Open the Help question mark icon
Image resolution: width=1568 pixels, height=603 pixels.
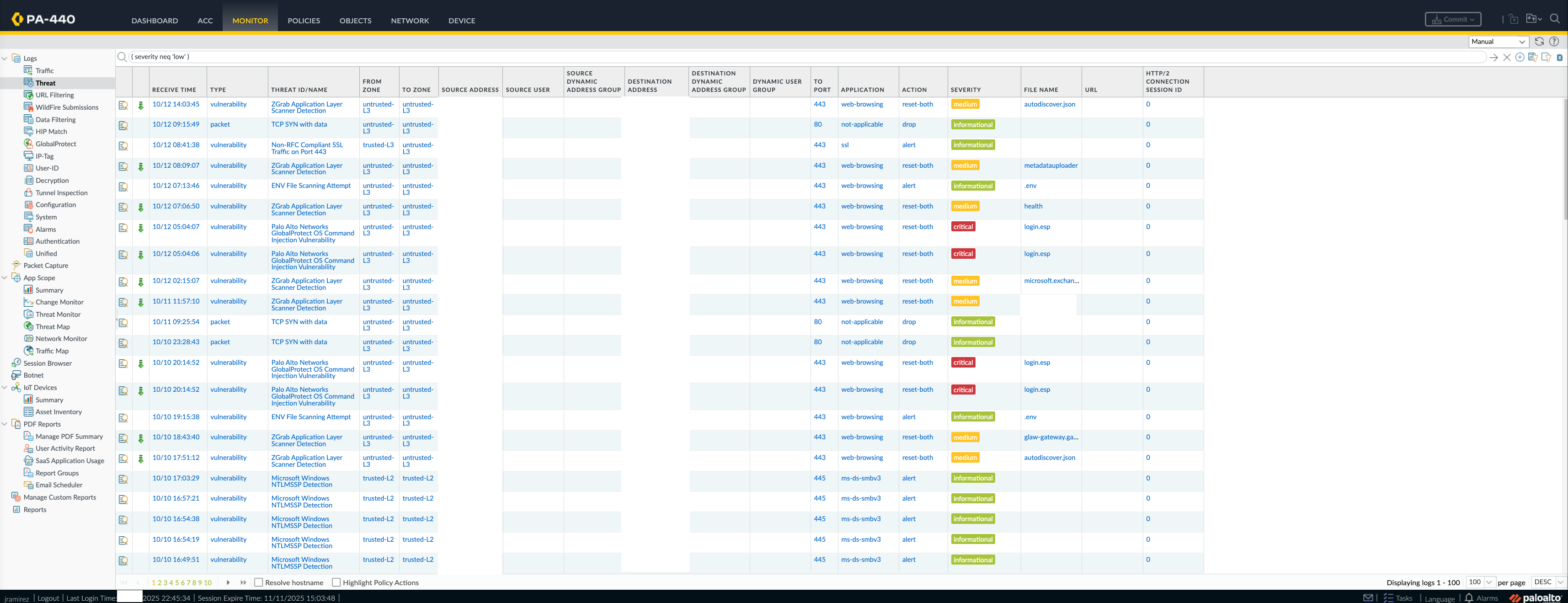[1554, 42]
